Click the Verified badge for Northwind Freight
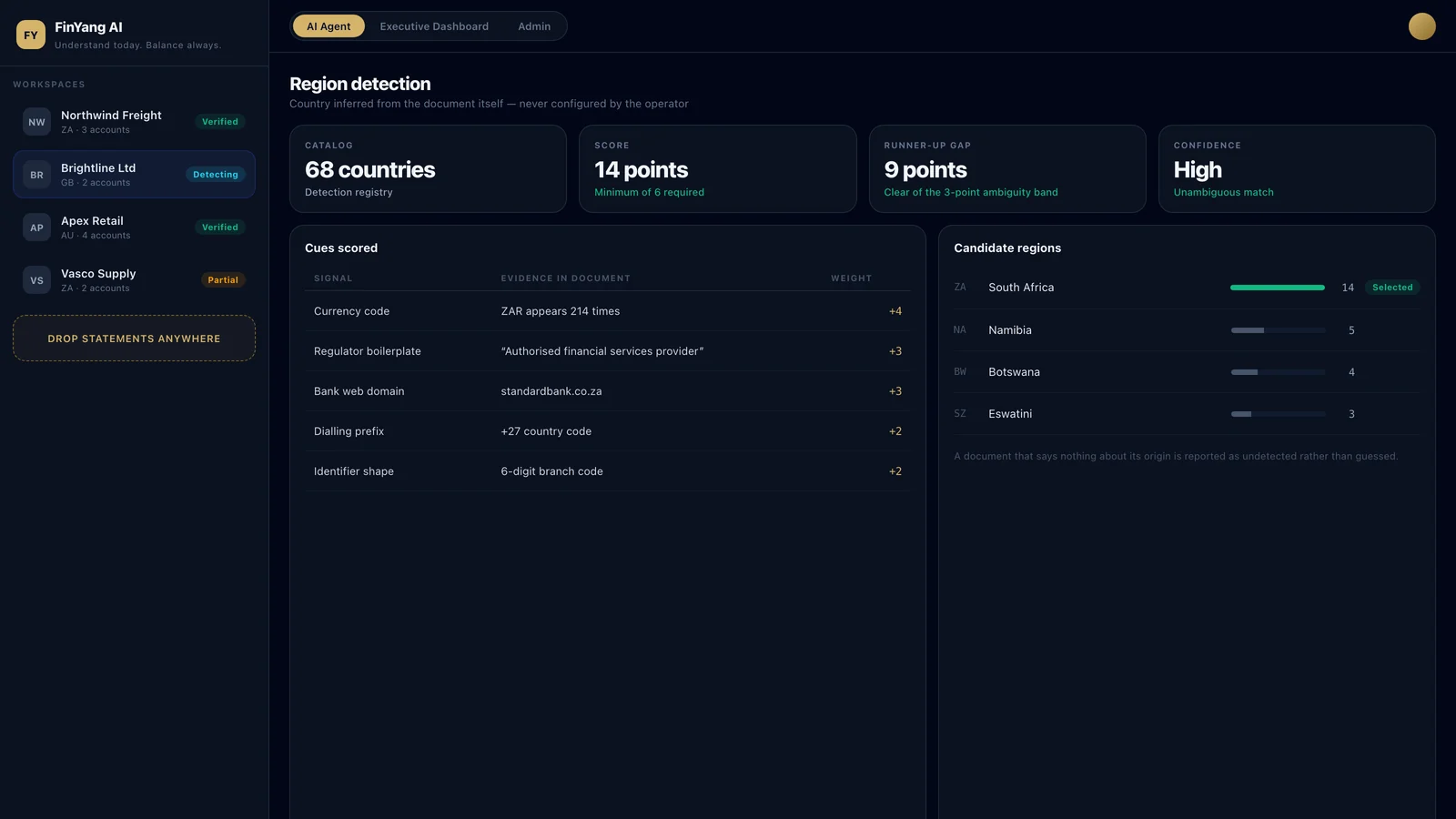 tap(220, 122)
